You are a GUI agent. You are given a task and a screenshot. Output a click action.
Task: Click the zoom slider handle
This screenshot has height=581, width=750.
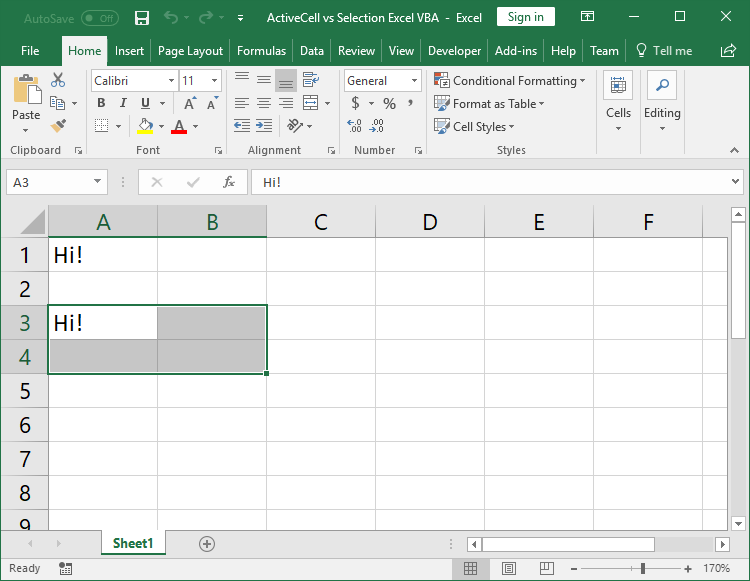(643, 568)
